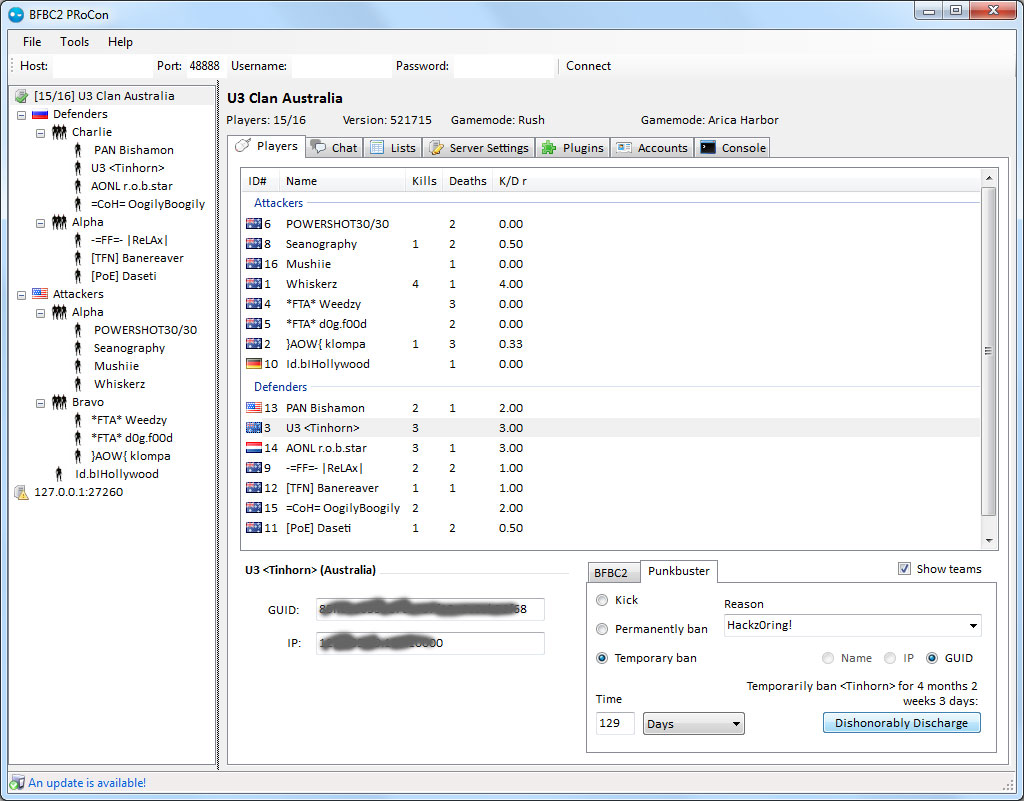This screenshot has height=801, width=1024.
Task: Select the [TFN] Banereaver row in player list
Action: click(611, 488)
